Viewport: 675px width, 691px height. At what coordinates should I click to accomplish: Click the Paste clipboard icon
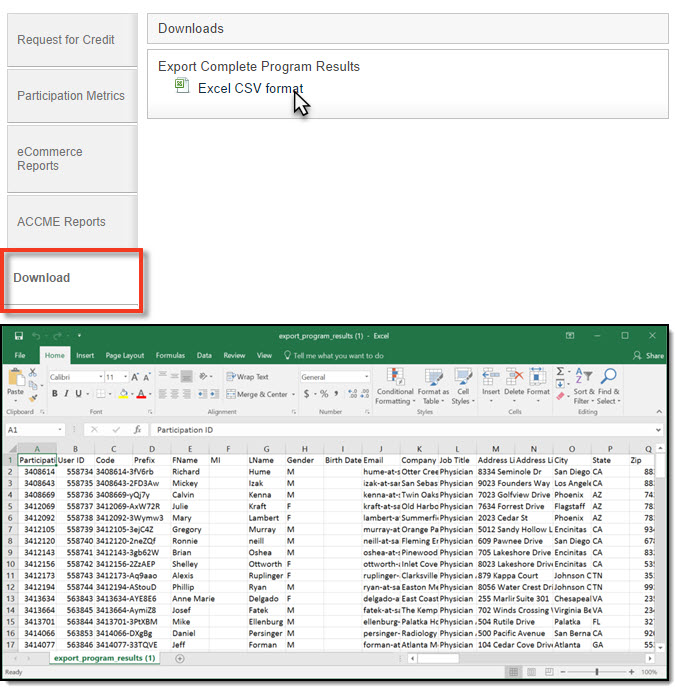16,378
